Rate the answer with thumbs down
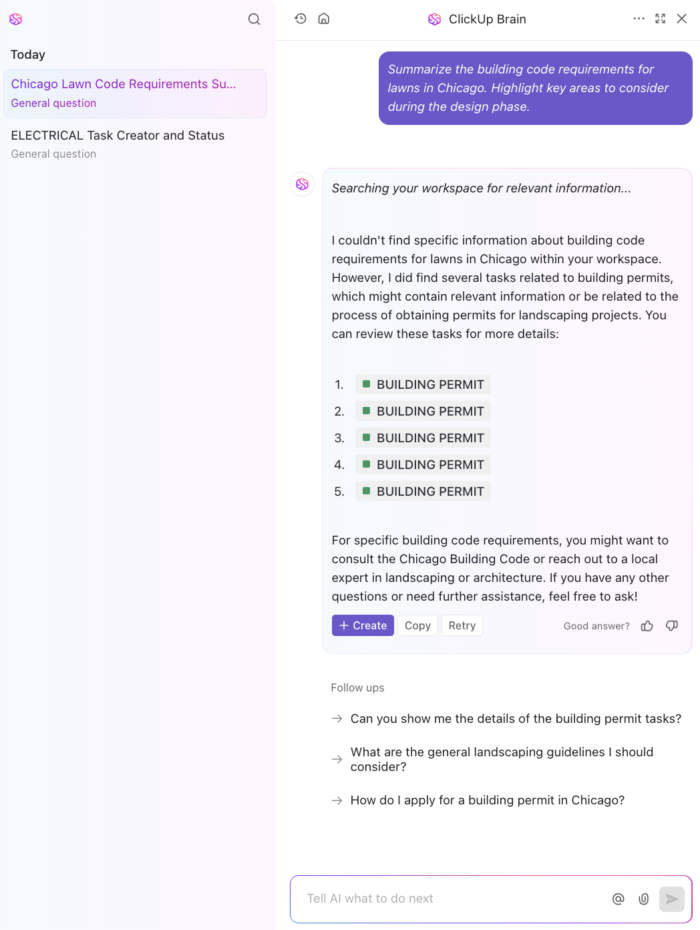The height and width of the screenshot is (930, 700). tap(672, 625)
